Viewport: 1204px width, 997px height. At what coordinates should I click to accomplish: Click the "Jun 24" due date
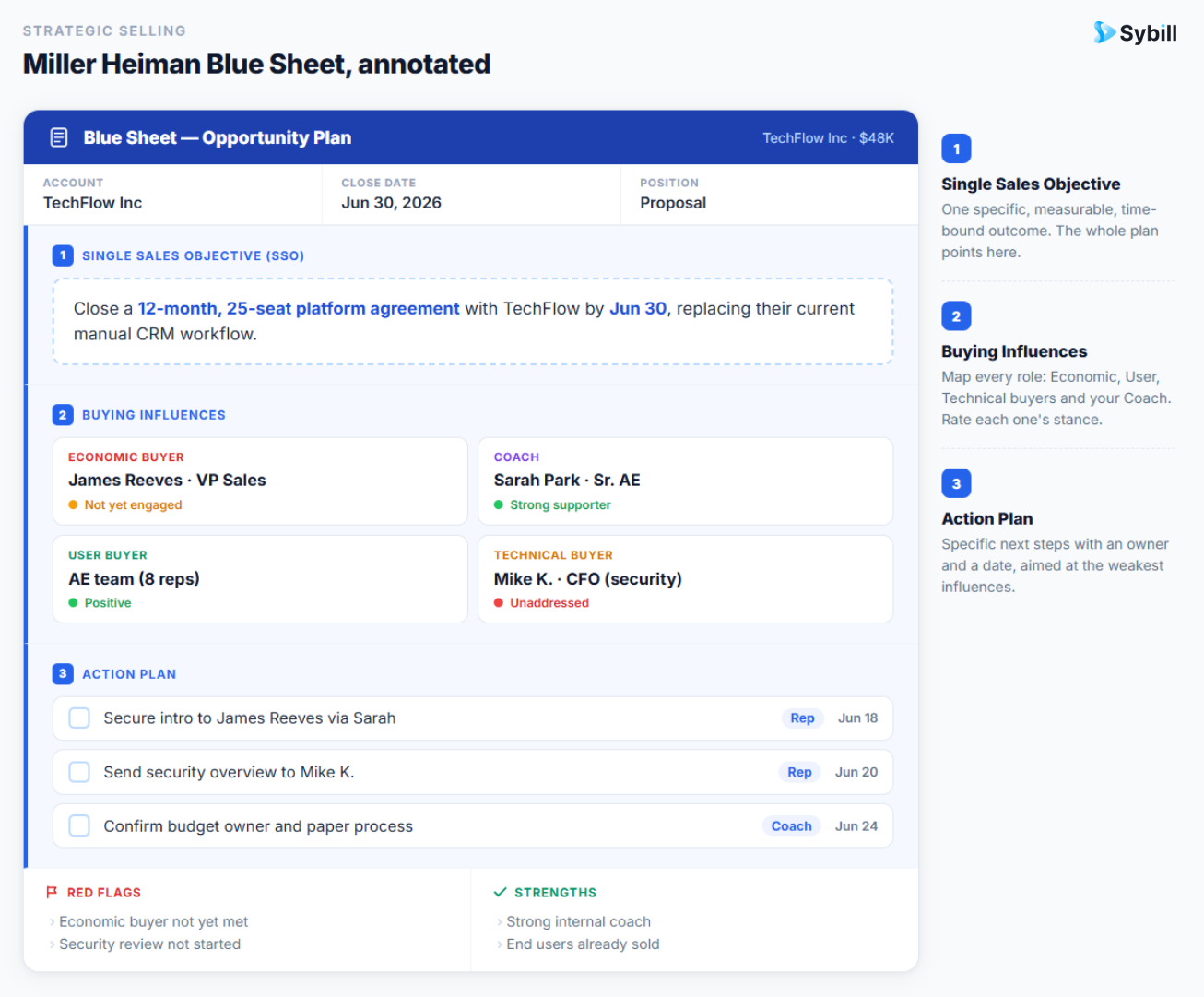(x=856, y=825)
